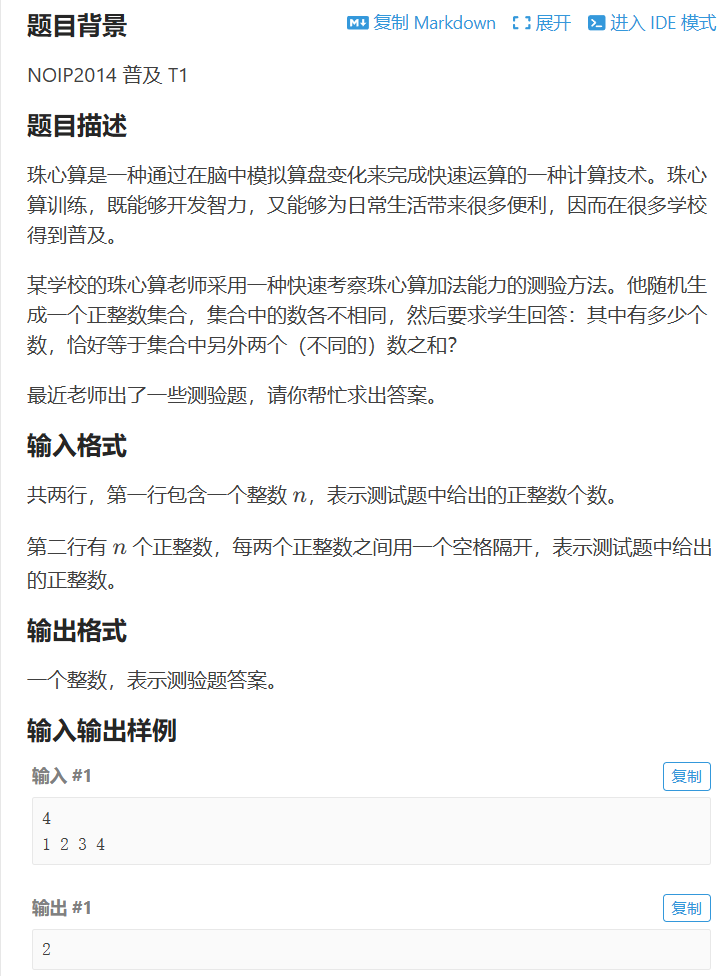Click the expand brackets icon

tap(522, 23)
